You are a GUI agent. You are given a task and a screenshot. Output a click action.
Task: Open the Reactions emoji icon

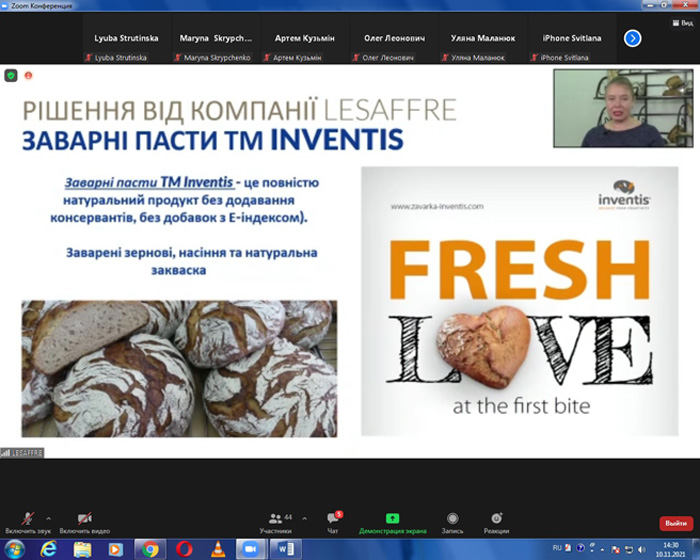(x=496, y=518)
